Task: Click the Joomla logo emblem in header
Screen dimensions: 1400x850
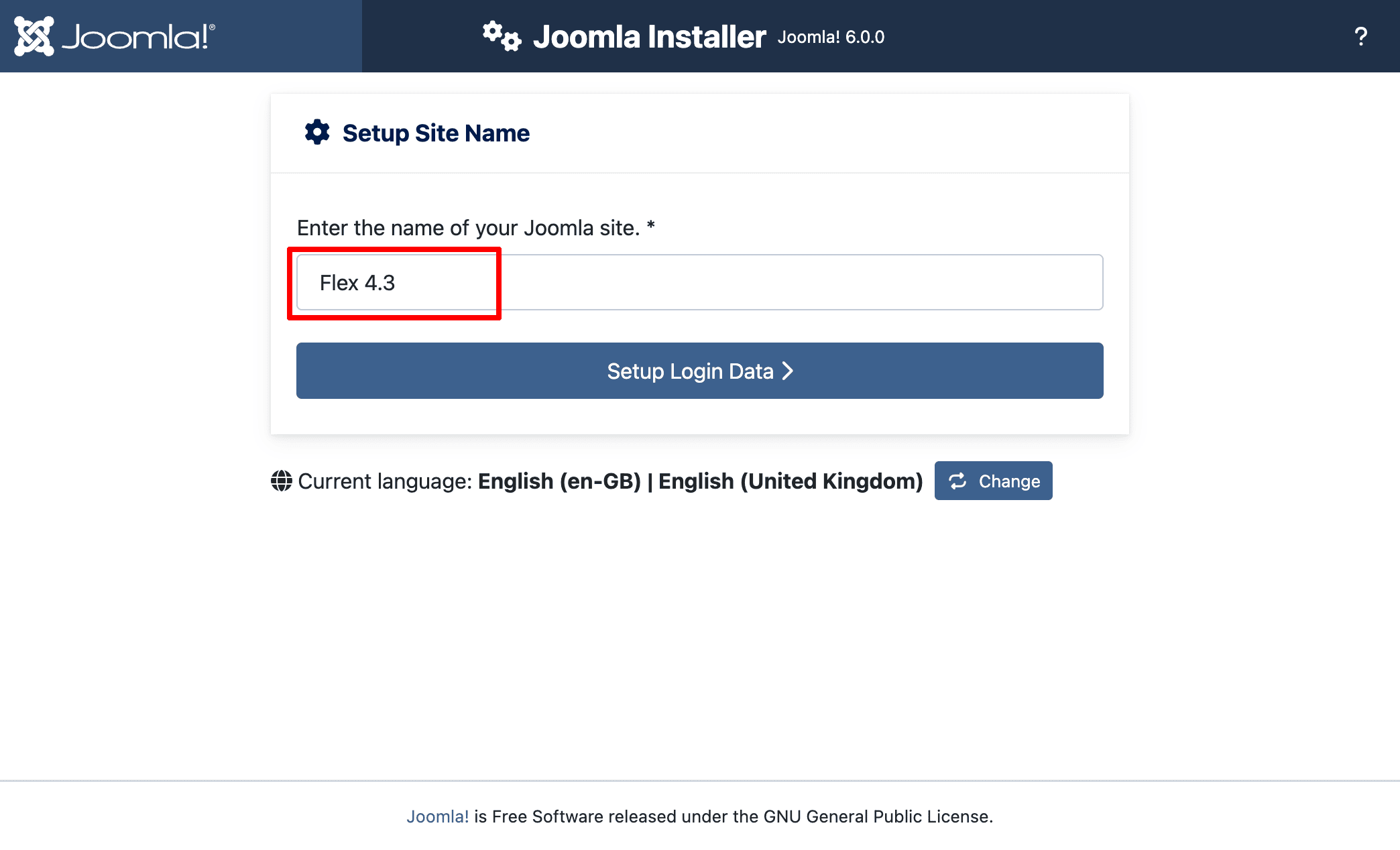Action: pyautogui.click(x=34, y=36)
